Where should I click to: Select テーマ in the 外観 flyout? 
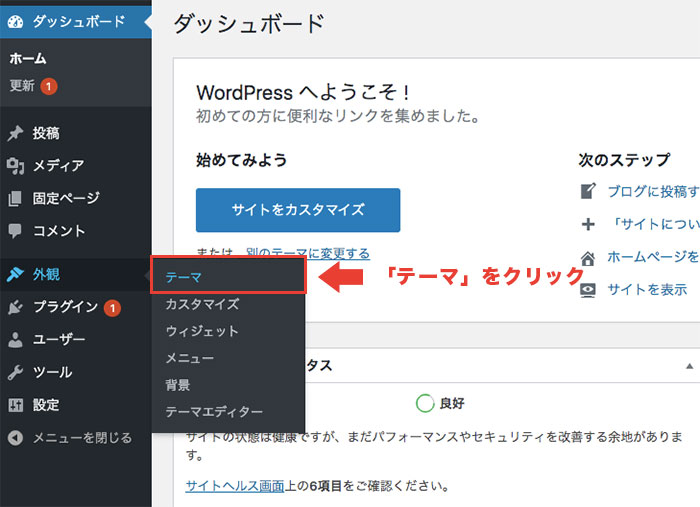coord(183,277)
